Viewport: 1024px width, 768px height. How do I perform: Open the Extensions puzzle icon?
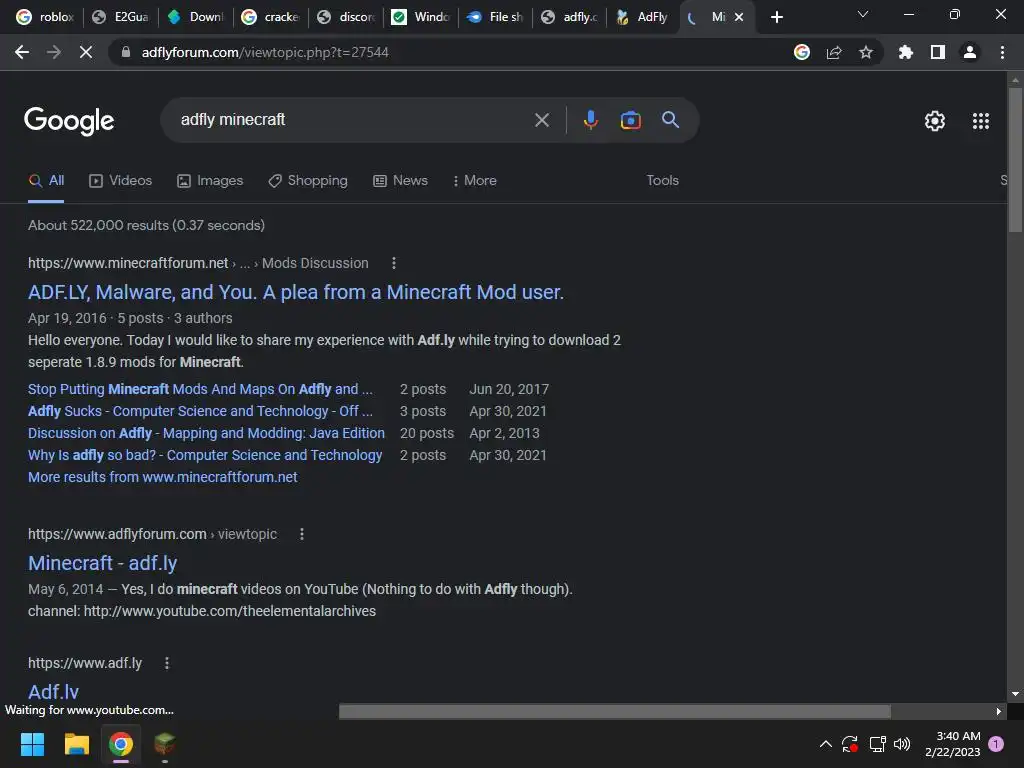pos(905,52)
